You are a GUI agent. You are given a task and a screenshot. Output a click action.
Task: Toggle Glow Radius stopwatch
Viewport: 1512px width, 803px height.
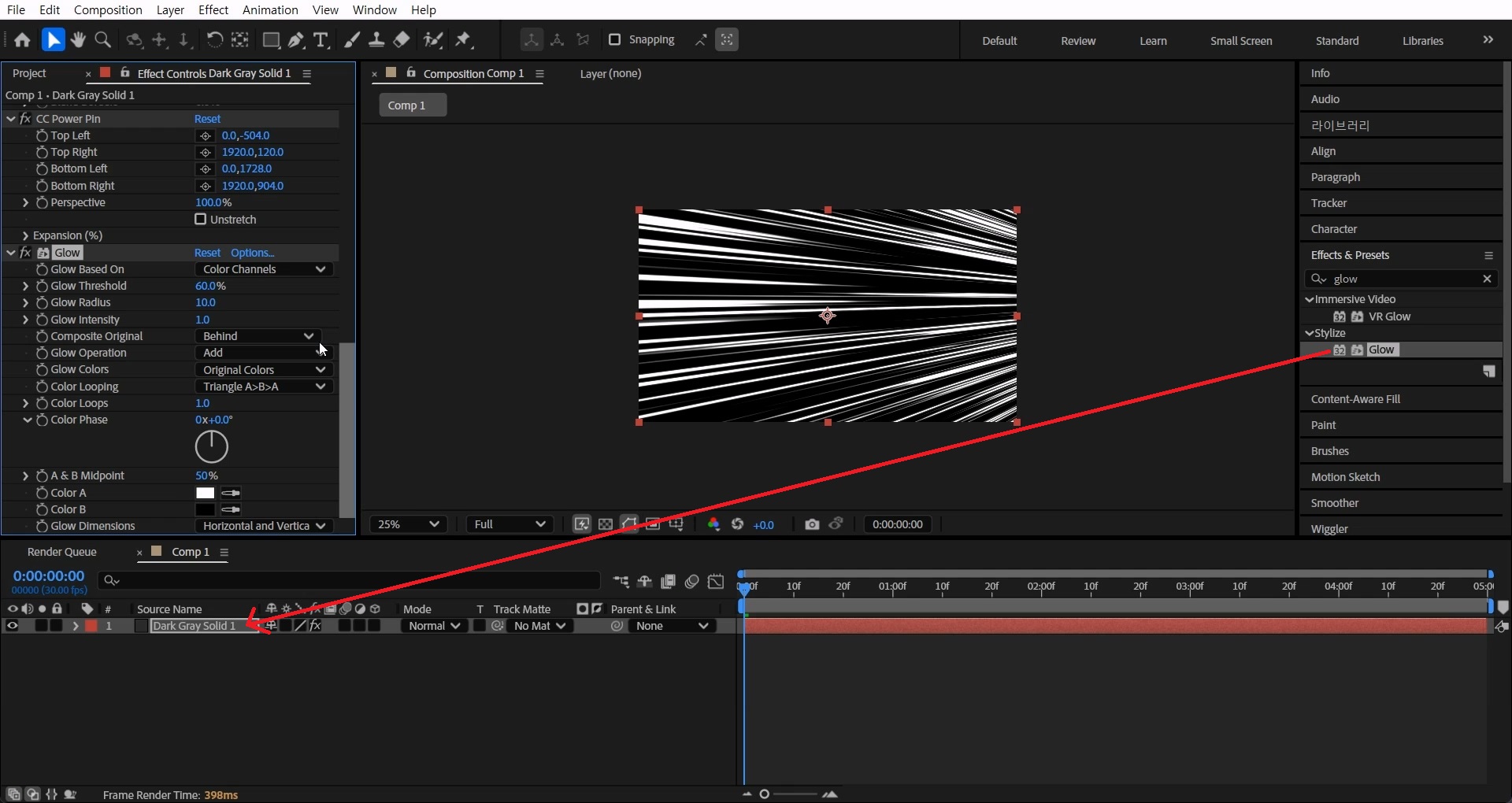pos(42,302)
